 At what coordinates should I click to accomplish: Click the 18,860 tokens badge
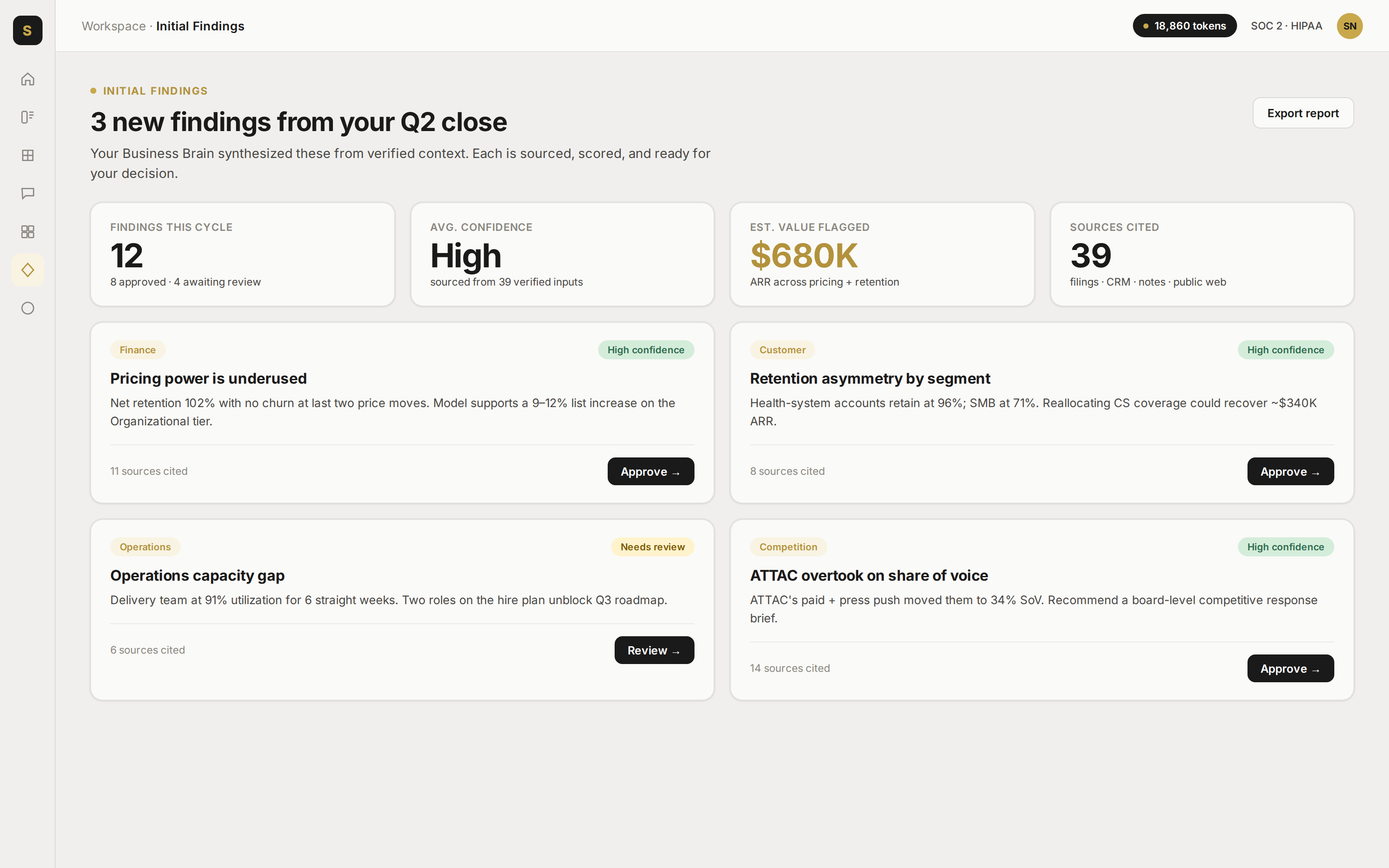[x=1184, y=26]
